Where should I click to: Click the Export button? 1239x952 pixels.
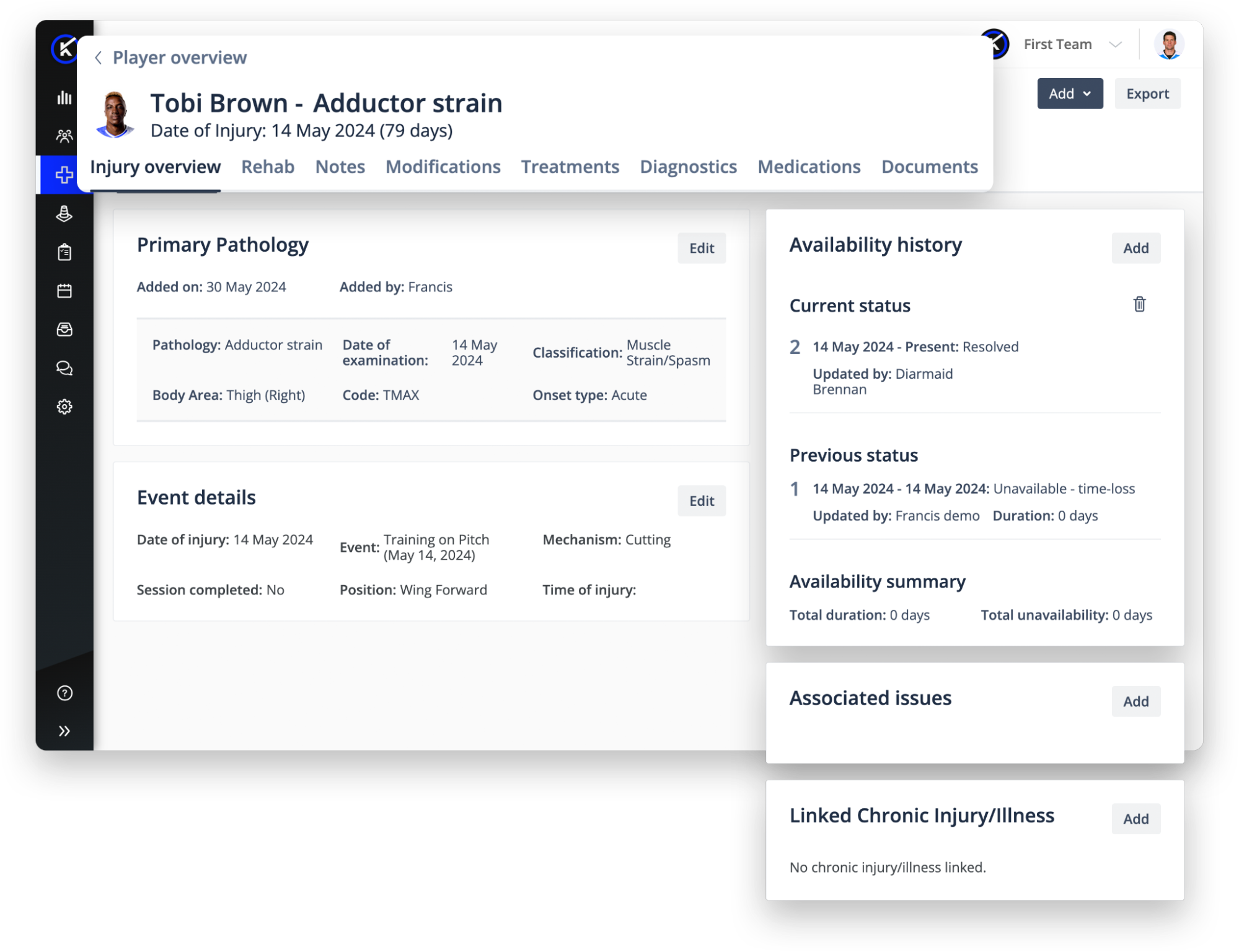(x=1147, y=94)
